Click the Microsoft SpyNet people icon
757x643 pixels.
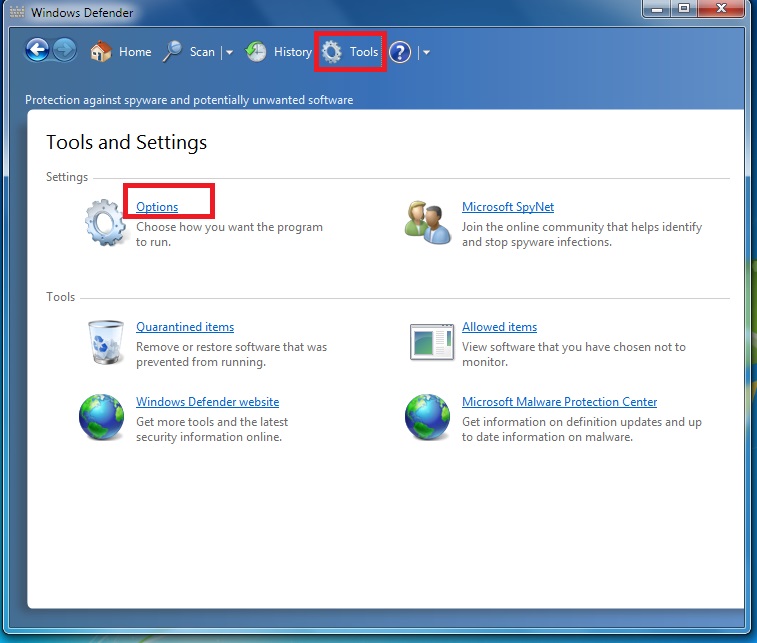point(429,223)
